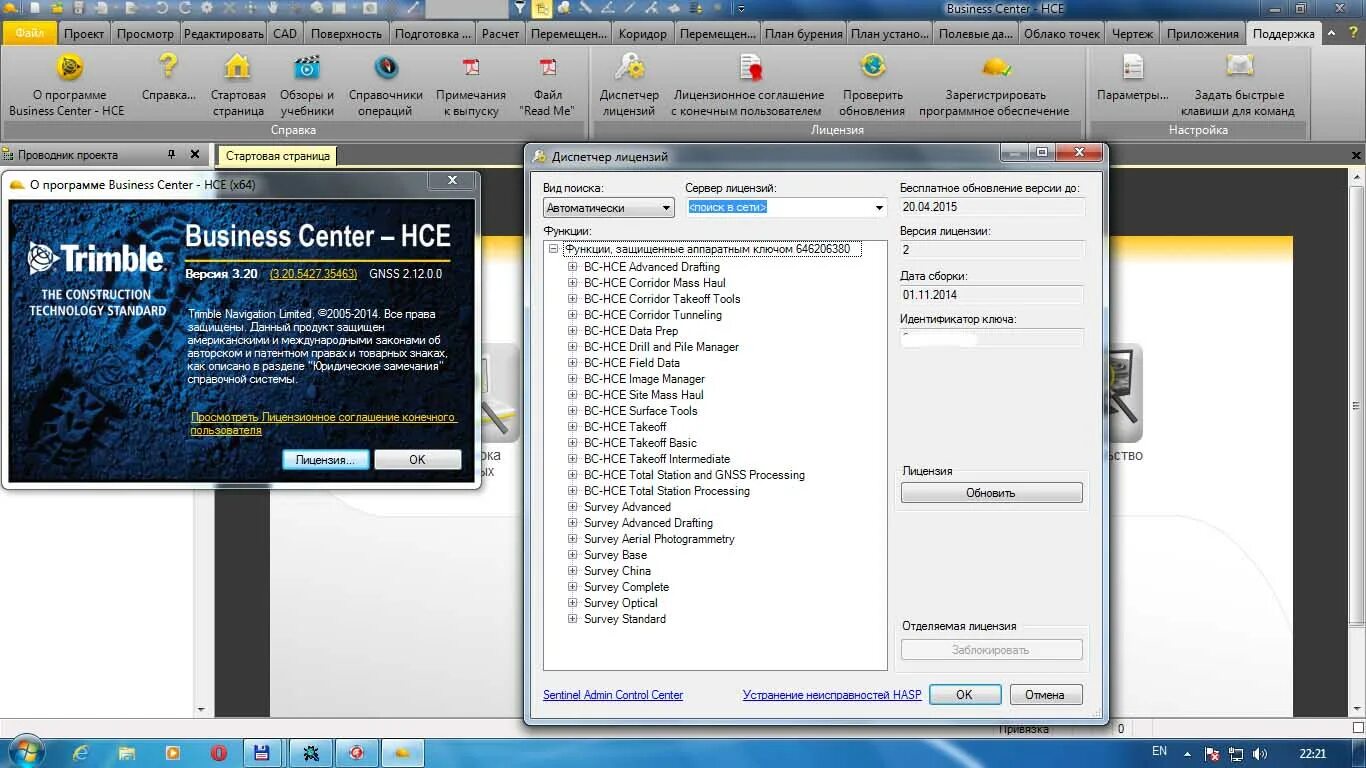Click Отмена in Диспетчер лицензий dialog
Screen dimensions: 1366x768
click(x=1045, y=694)
